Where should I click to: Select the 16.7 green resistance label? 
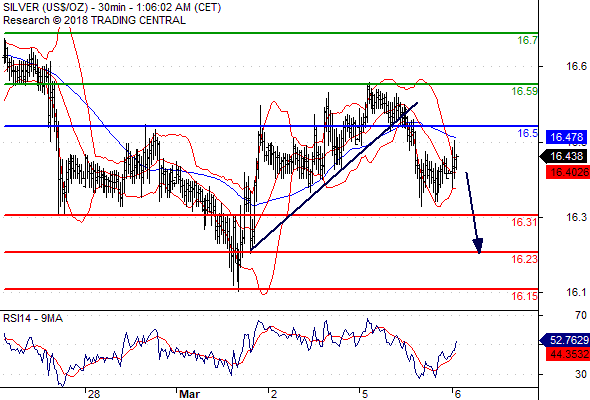pyautogui.click(x=527, y=40)
